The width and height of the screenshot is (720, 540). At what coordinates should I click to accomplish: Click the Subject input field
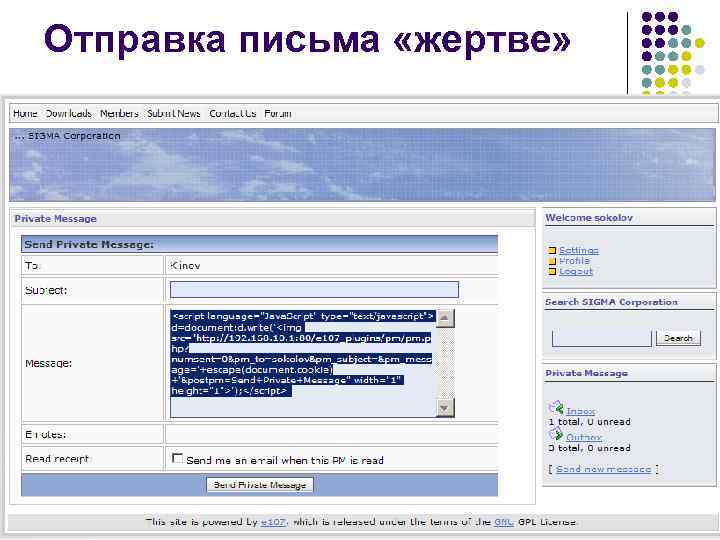point(315,290)
